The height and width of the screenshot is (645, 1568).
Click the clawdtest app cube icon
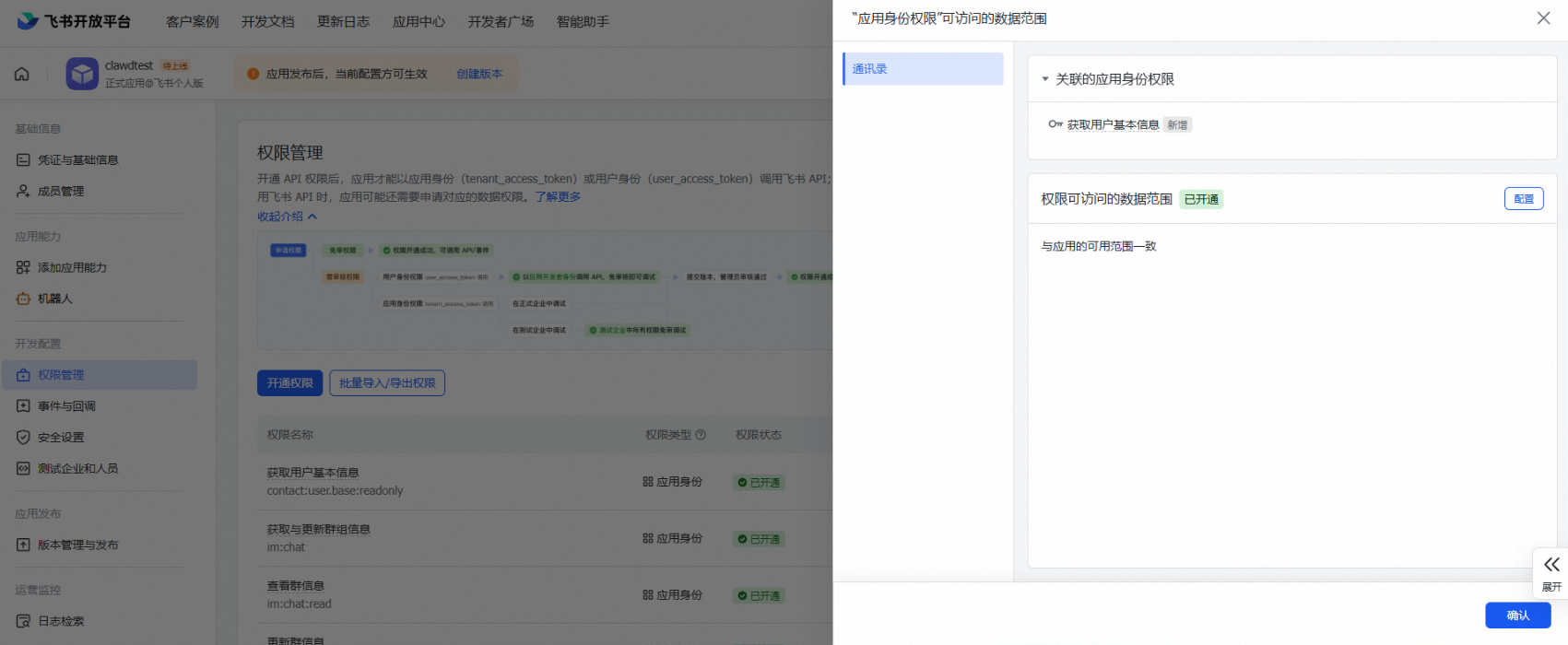(x=82, y=74)
